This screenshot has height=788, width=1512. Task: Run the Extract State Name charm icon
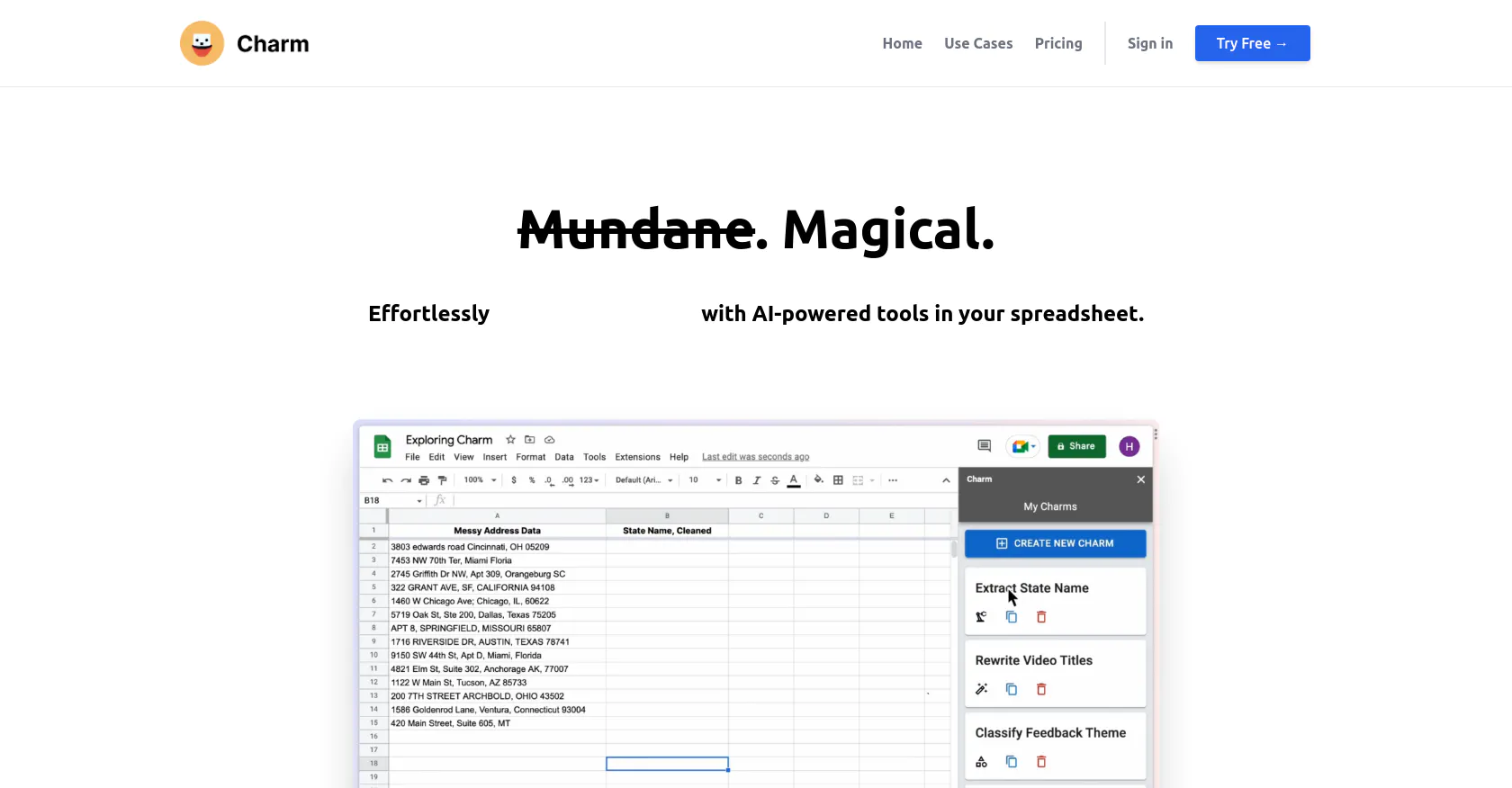981,617
